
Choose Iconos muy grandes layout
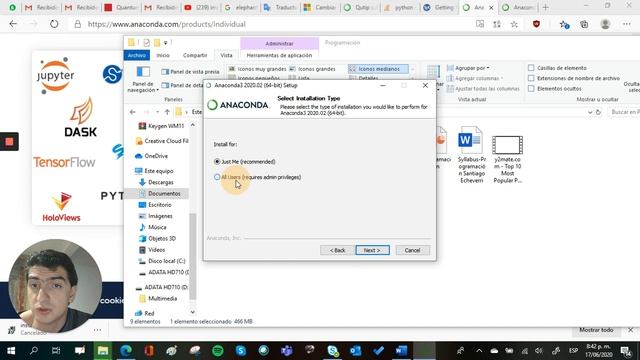(x=258, y=69)
